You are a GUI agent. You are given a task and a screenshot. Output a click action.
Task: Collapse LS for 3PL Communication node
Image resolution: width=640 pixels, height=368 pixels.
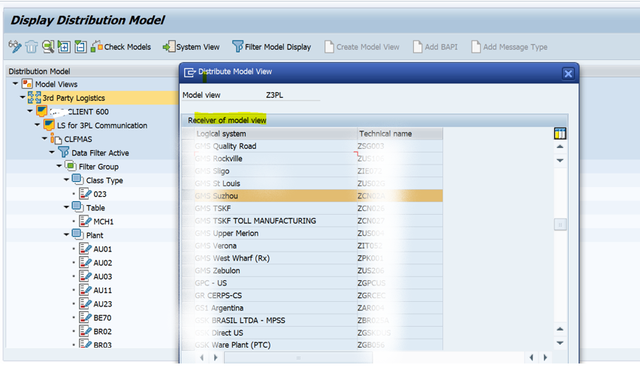coord(37,124)
